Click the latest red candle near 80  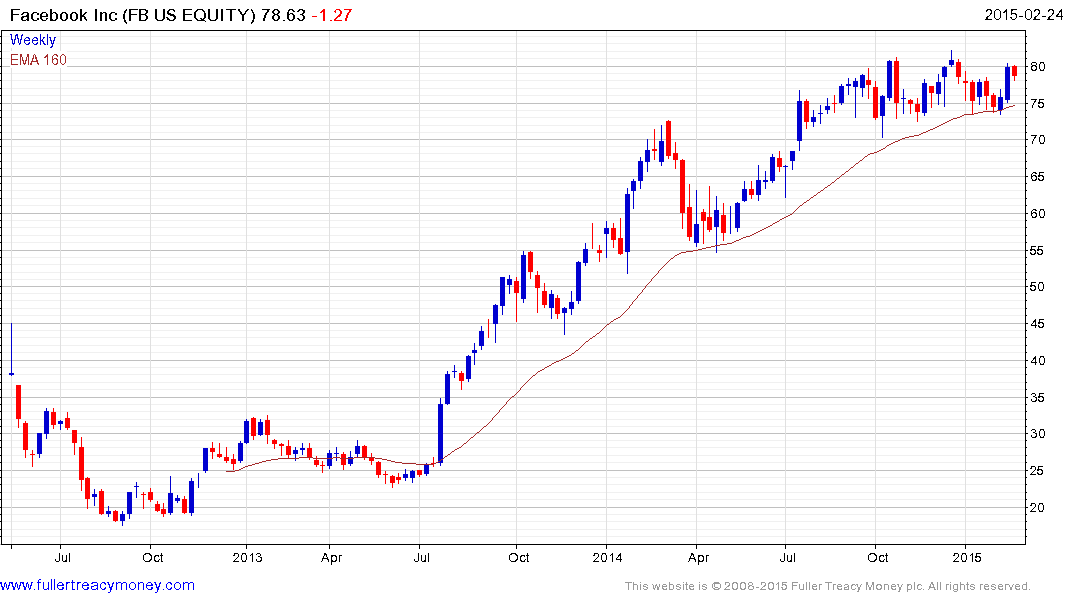point(1014,71)
